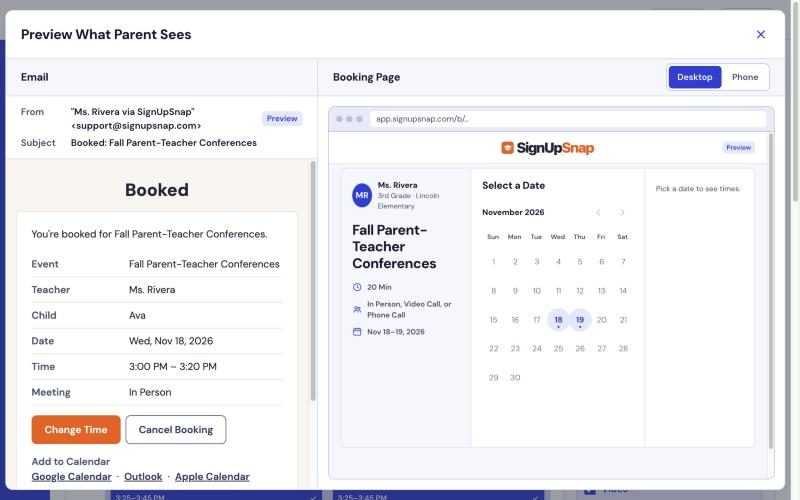Click the Teacher value Ms. Rivera in email
800x500 pixels.
(x=152, y=290)
